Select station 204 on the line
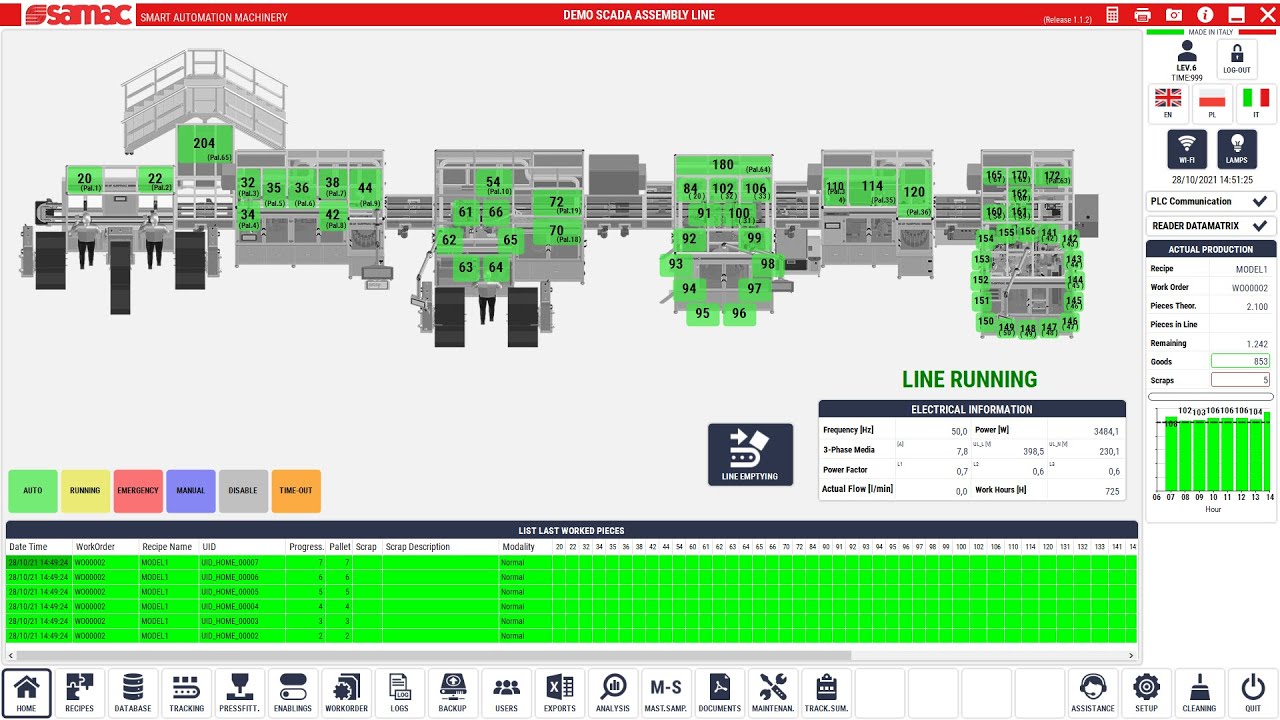1280x720 pixels. pos(205,146)
